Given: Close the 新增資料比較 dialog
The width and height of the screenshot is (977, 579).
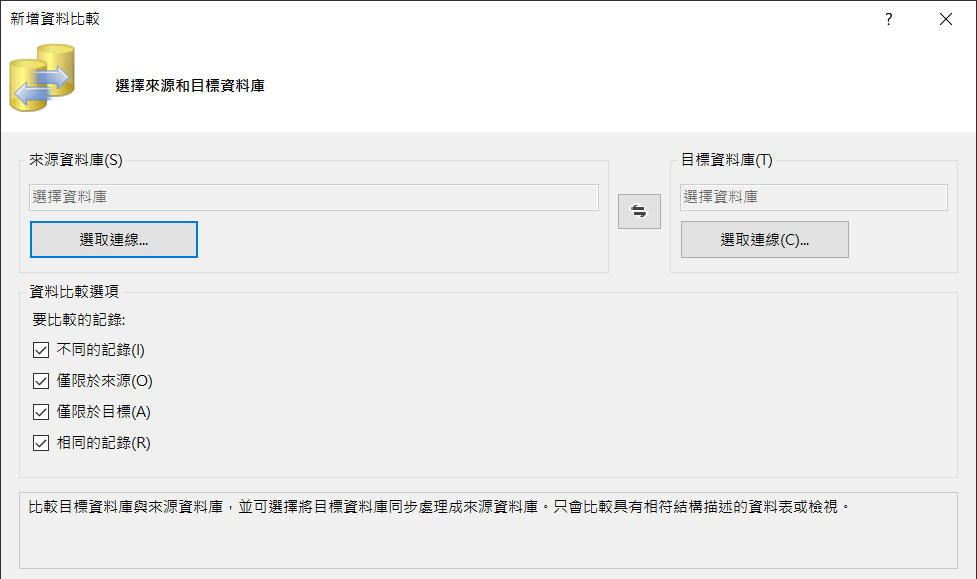Looking at the screenshot, I should (x=945, y=19).
